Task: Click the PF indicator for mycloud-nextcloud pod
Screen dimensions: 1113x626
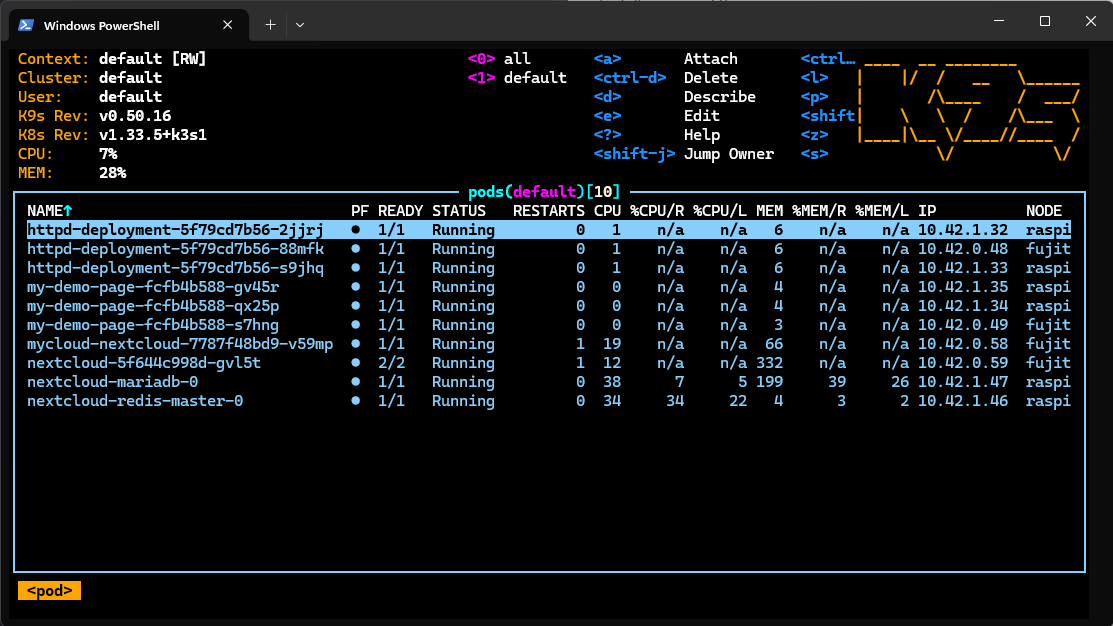Action: click(x=356, y=344)
